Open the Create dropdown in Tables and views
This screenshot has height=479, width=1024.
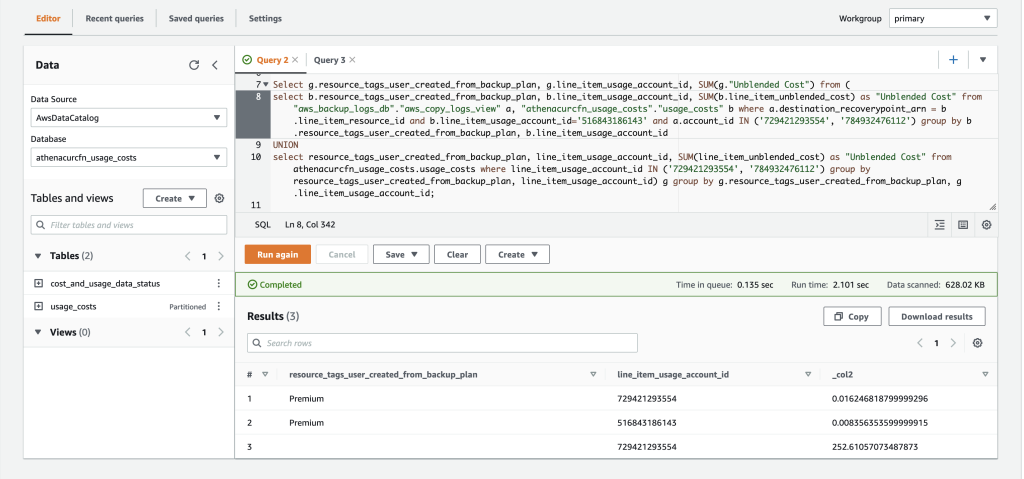(175, 198)
